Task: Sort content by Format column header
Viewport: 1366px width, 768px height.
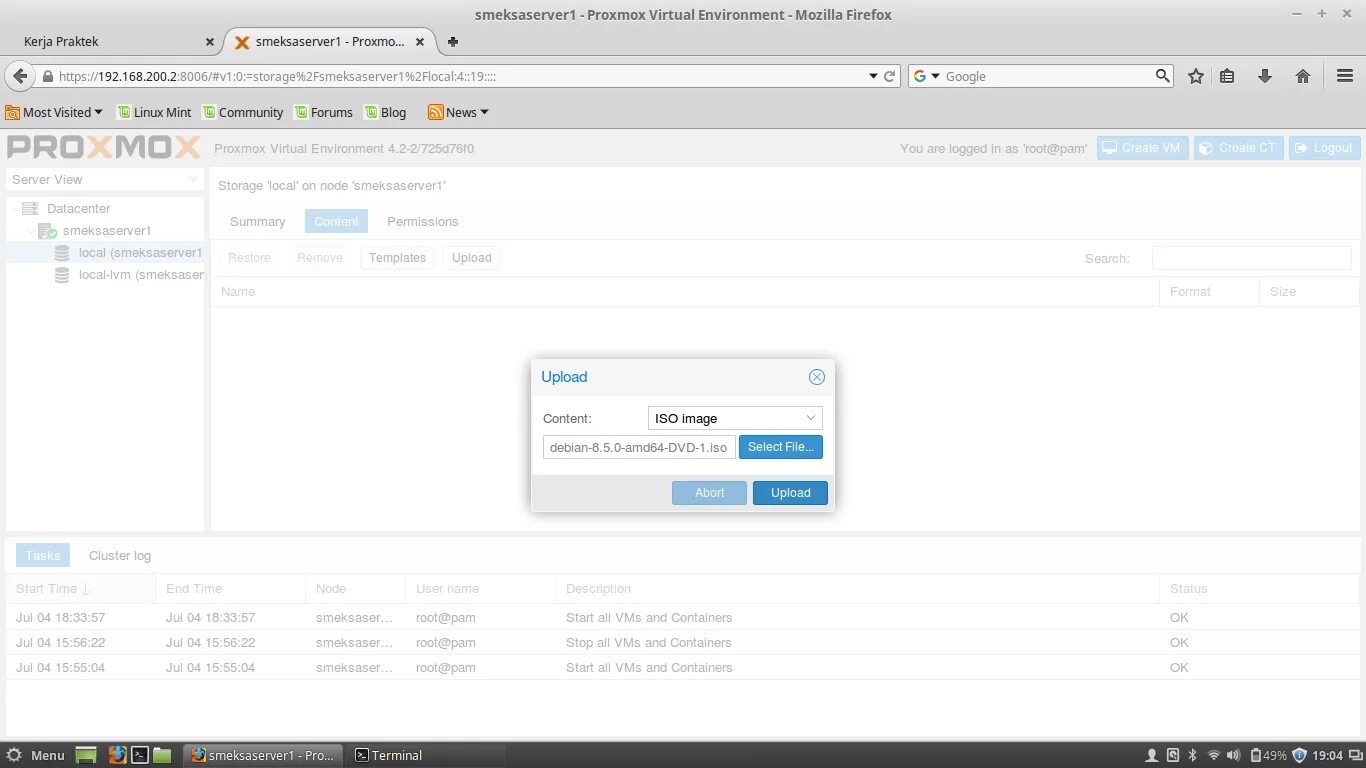Action: [1209, 292]
